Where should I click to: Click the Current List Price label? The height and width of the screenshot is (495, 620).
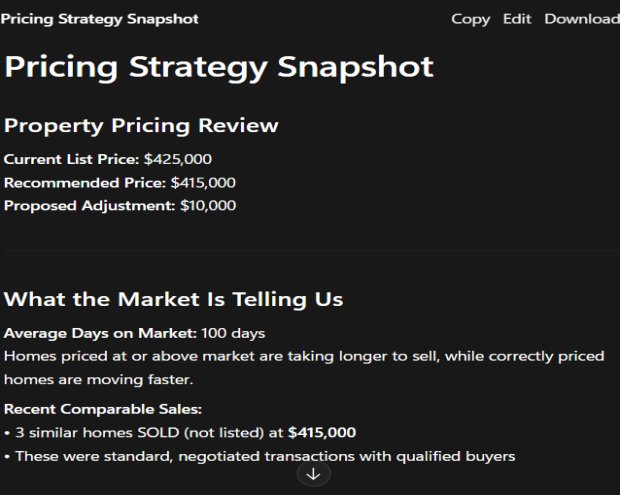pos(72,159)
